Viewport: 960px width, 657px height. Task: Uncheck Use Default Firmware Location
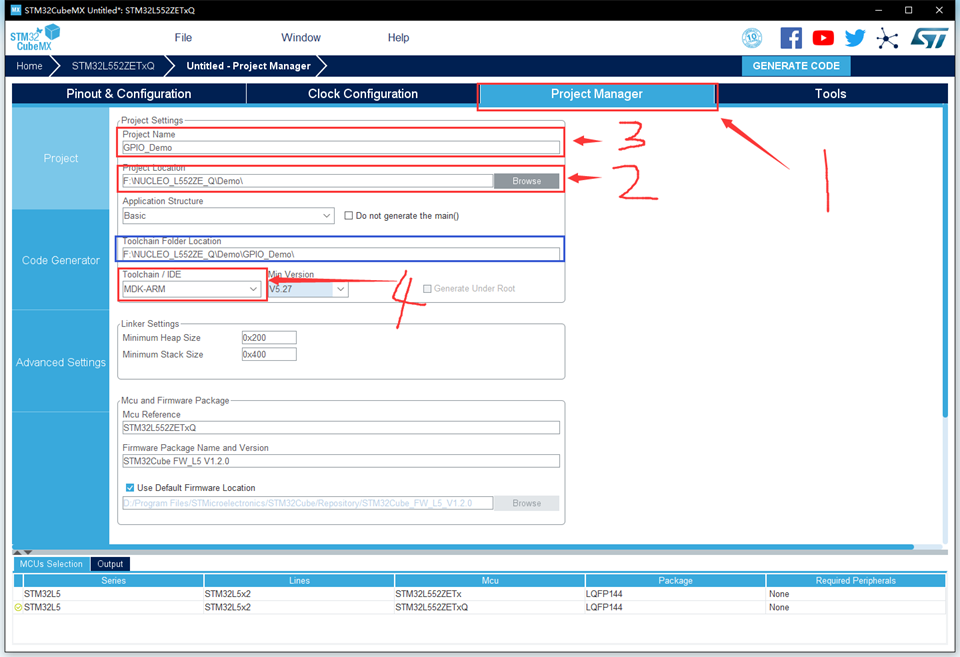[x=130, y=487]
